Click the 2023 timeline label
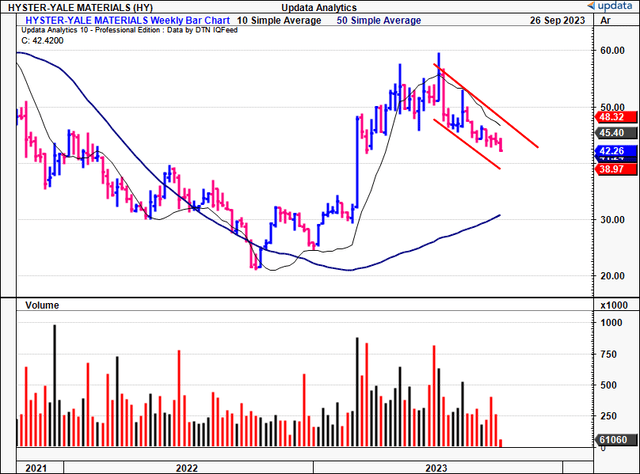This screenshot has height=474, width=640. coord(436,468)
